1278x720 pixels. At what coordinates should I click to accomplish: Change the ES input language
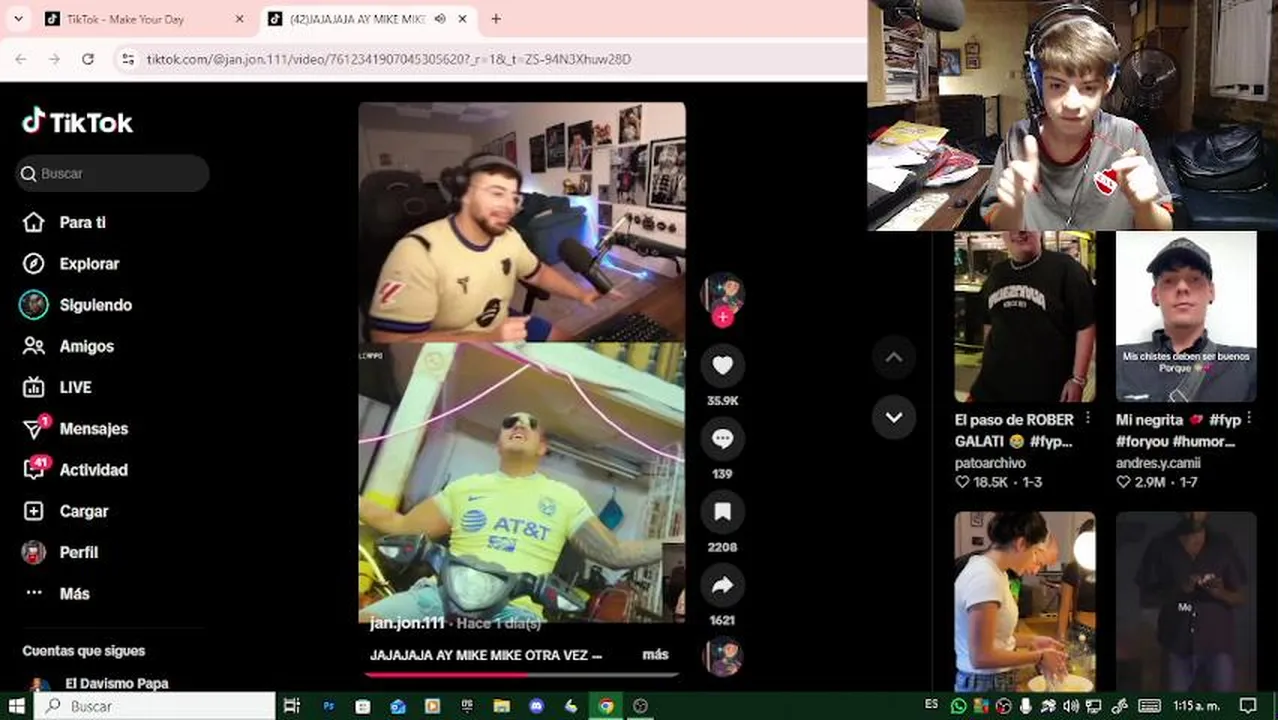click(x=932, y=705)
